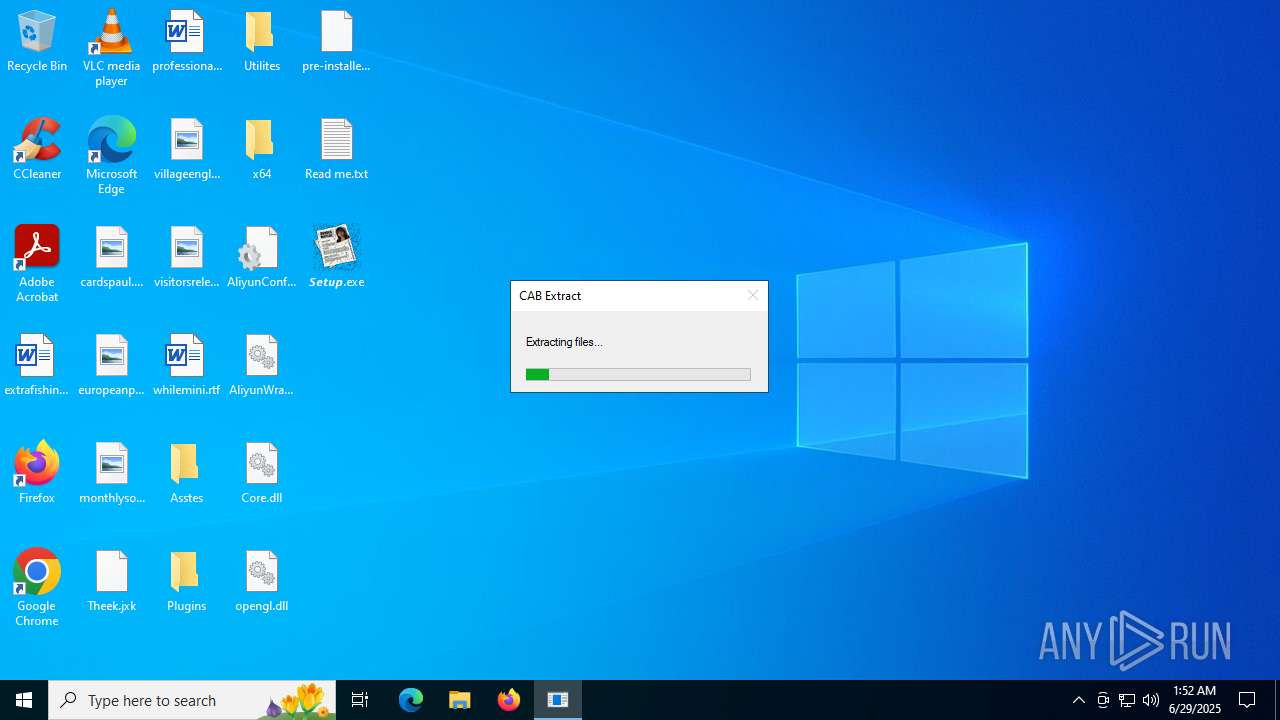Click the Meet Now tray icon

pos(1103,700)
